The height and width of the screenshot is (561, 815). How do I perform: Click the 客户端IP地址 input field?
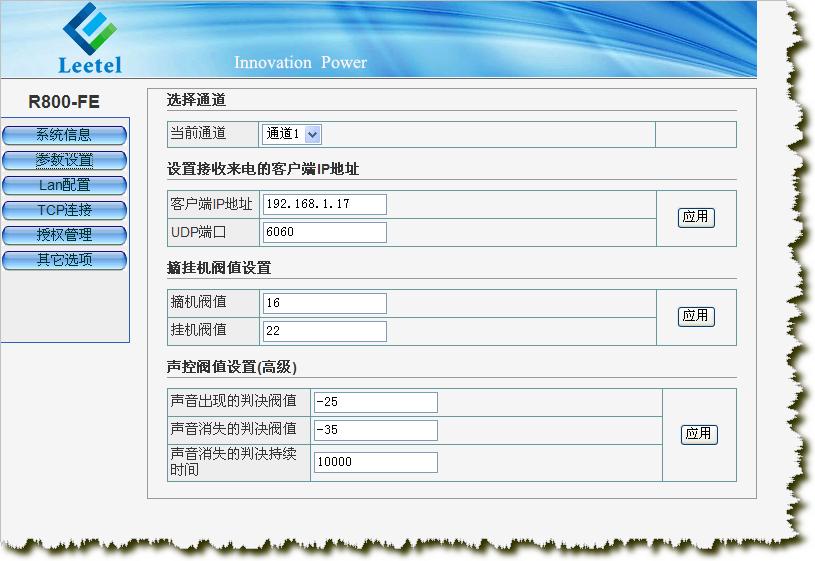tap(324, 204)
